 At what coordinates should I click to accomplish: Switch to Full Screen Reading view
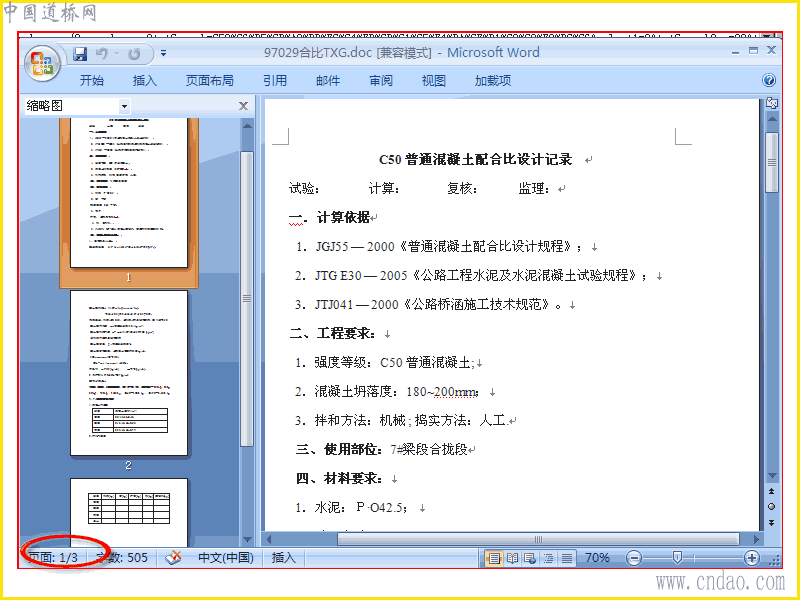coord(512,558)
